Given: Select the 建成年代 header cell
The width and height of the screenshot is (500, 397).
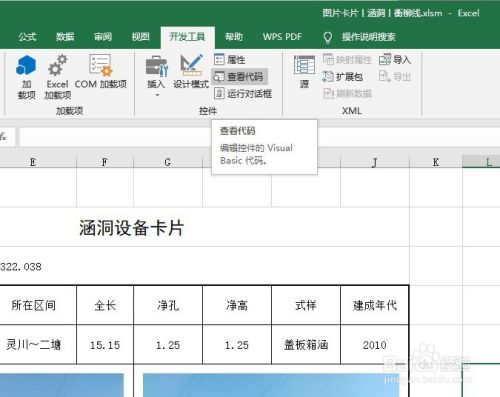Looking at the screenshot, I should [375, 305].
